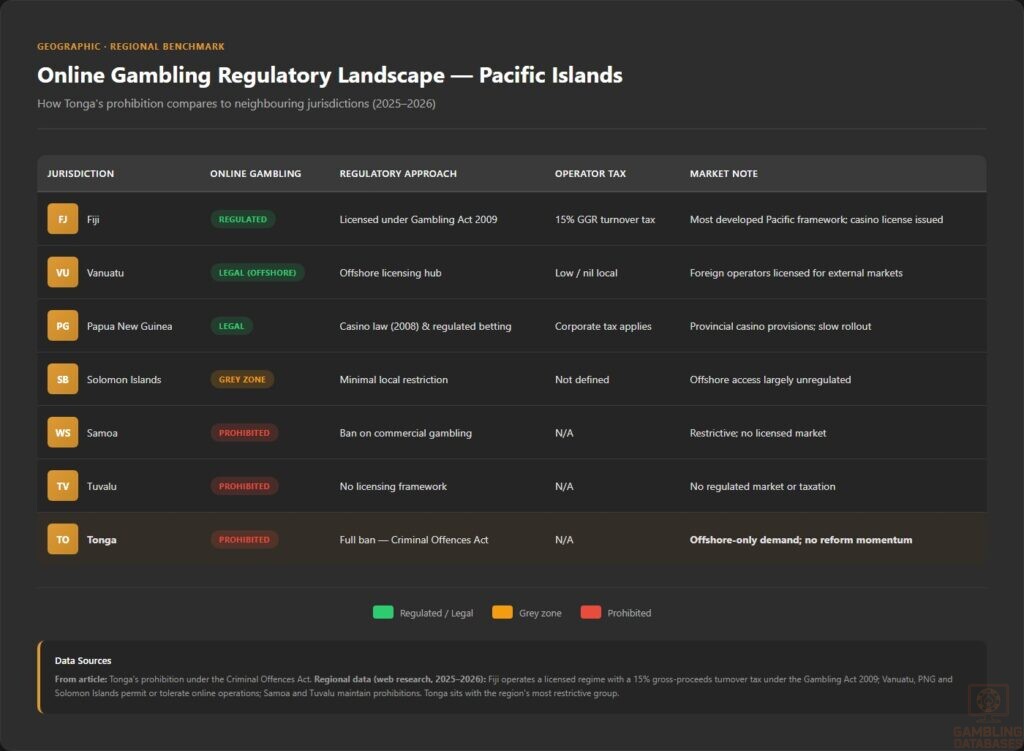1024x751 pixels.
Task: Click the 'Regulated / Legal' legend label
Action: [x=436, y=613]
